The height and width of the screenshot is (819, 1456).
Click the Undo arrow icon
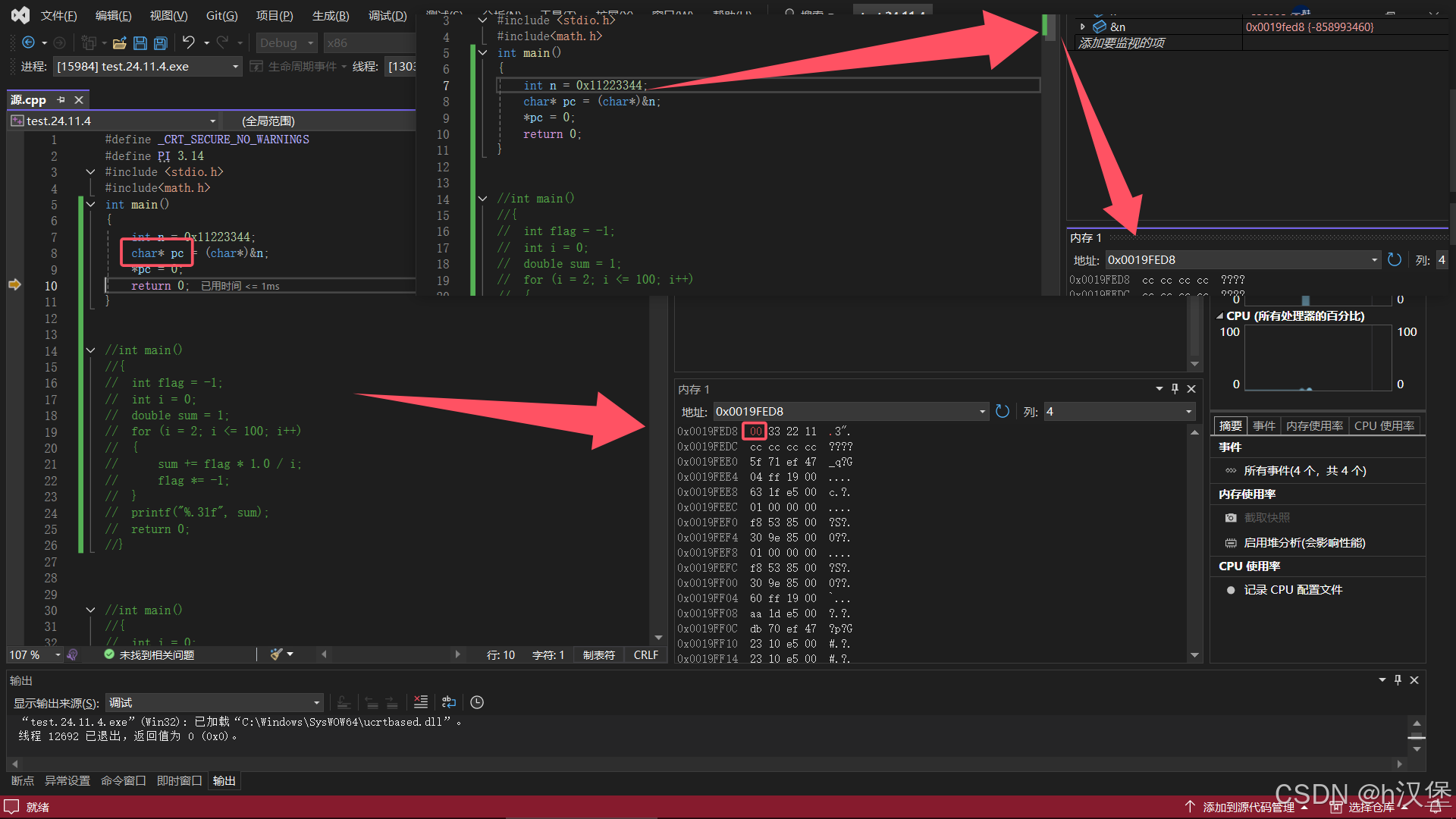189,42
